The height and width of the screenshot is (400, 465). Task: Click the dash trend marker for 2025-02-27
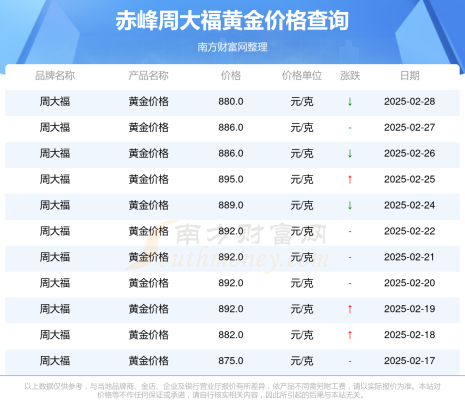tap(350, 128)
